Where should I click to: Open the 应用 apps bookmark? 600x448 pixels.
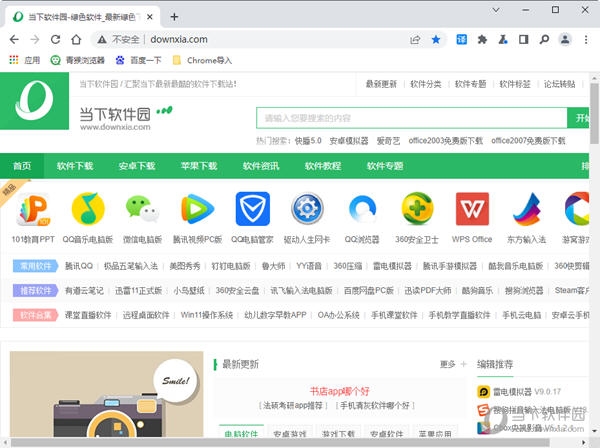[24, 60]
